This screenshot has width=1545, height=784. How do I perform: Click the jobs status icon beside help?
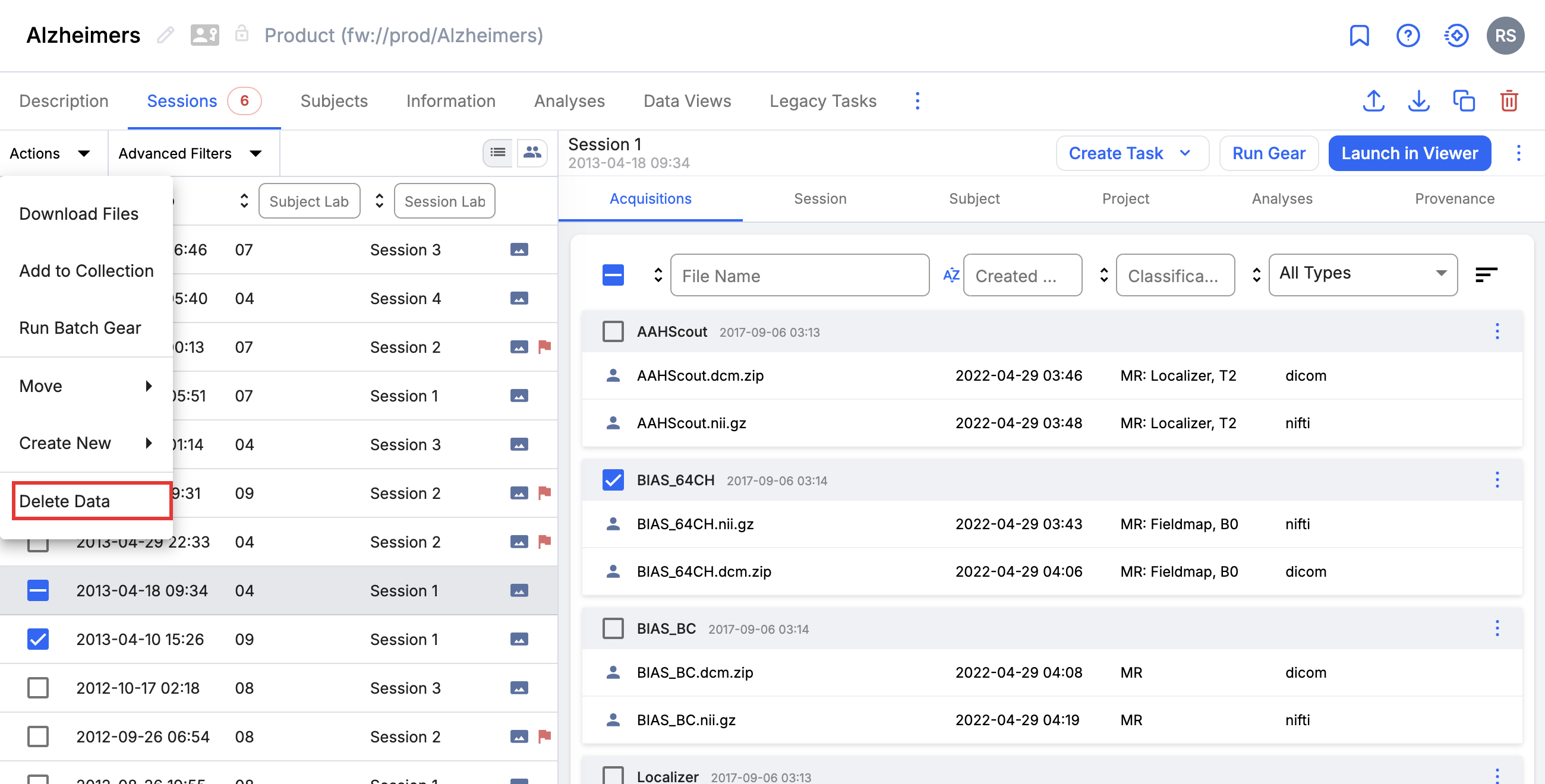tap(1456, 36)
